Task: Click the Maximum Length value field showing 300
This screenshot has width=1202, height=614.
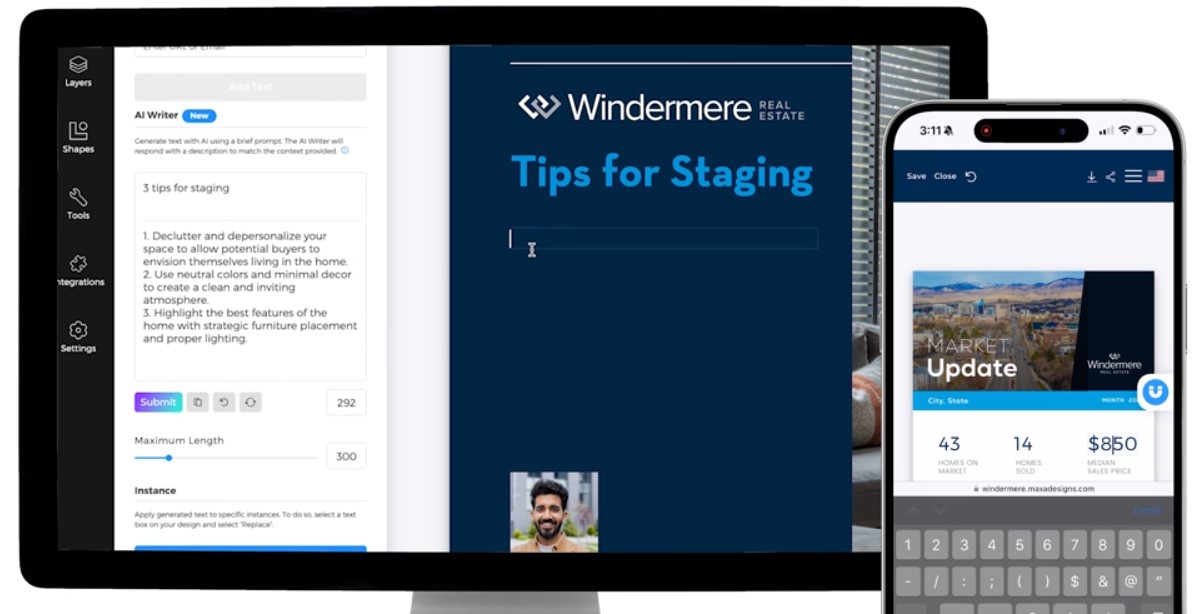Action: click(346, 456)
